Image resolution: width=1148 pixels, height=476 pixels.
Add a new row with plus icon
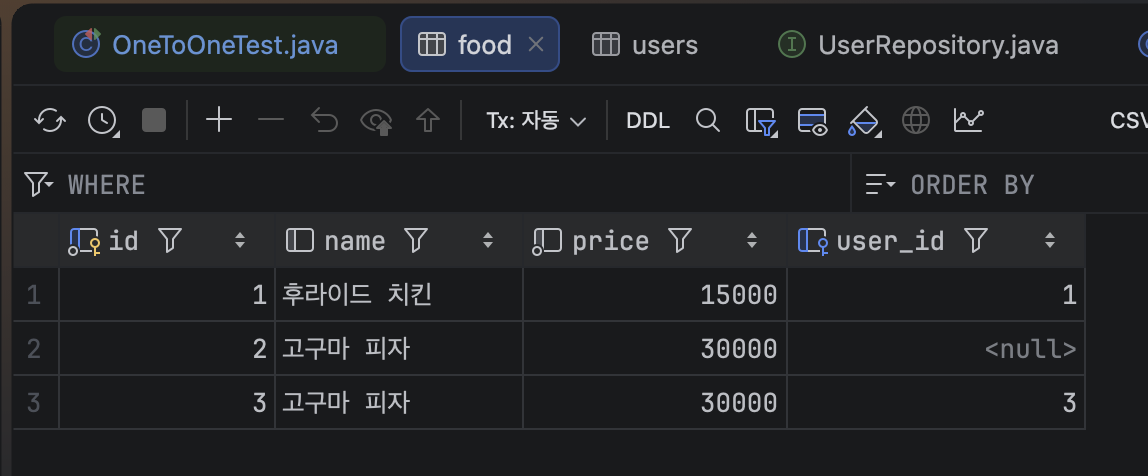[x=219, y=120]
